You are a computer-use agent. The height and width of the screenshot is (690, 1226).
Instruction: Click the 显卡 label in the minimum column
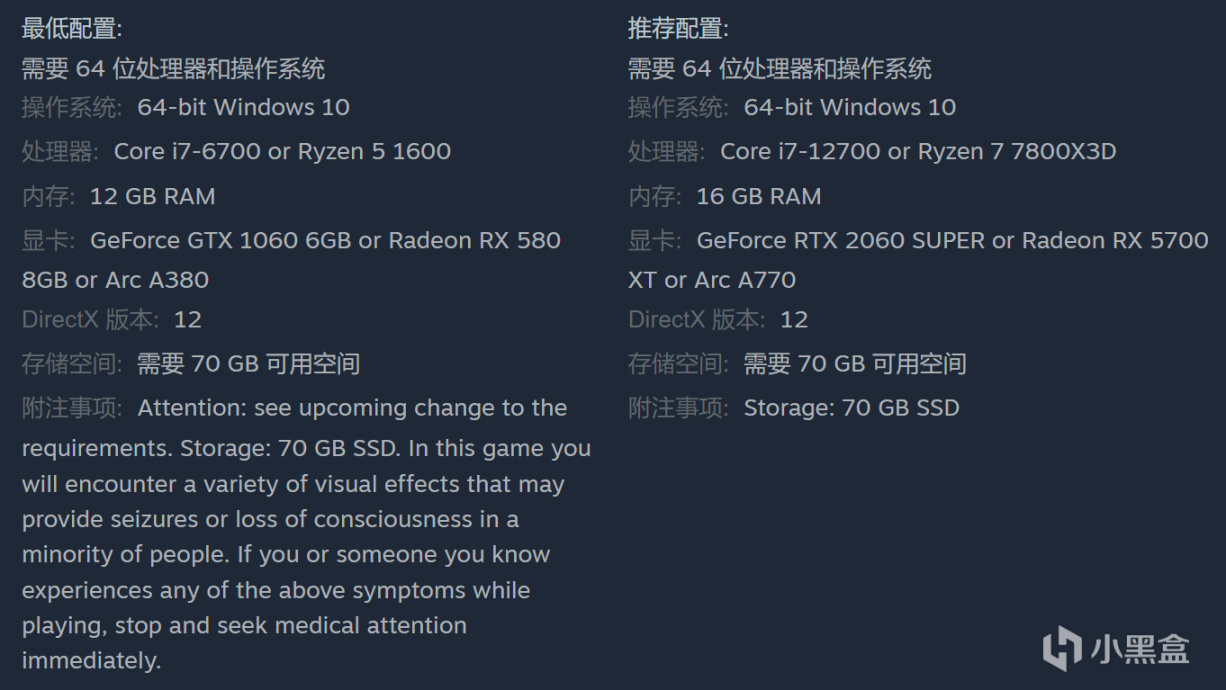coord(48,241)
